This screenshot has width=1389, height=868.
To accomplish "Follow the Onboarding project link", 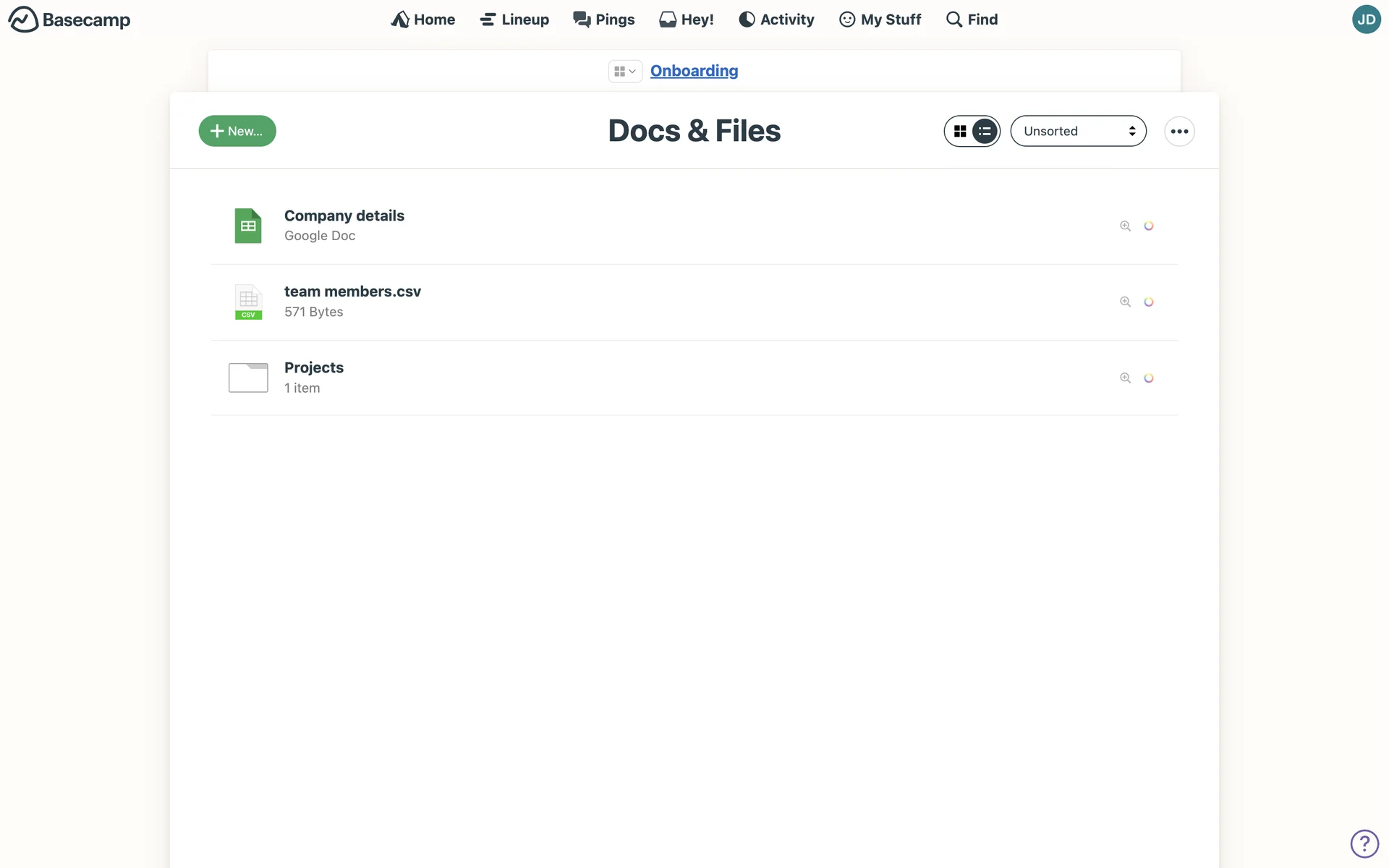I will 694,71.
